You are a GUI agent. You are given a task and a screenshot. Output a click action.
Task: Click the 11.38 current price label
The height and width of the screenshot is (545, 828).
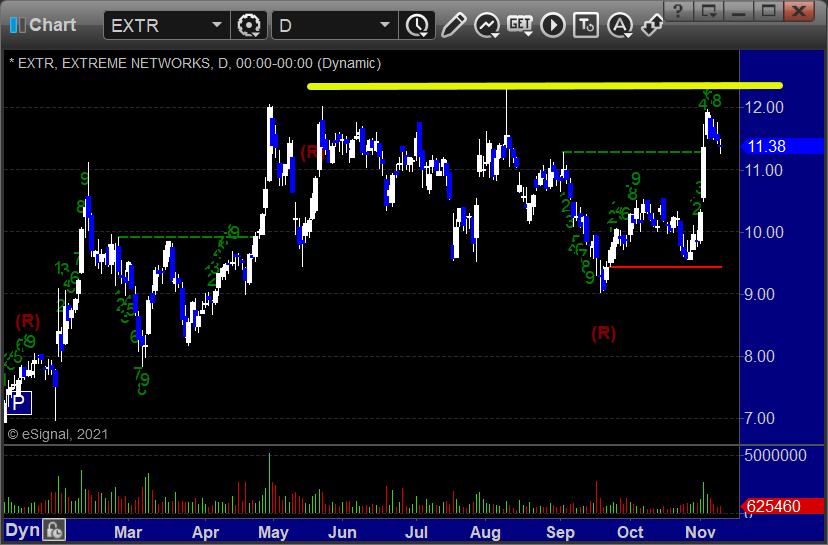(x=783, y=146)
